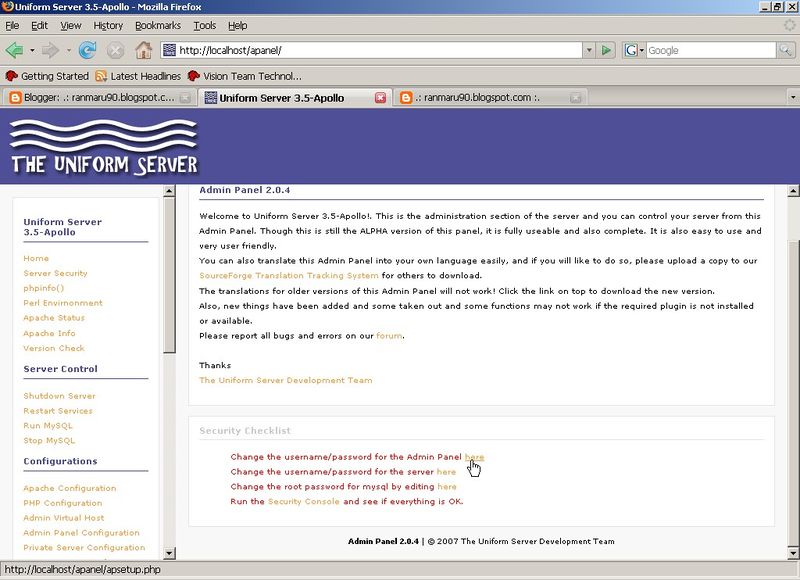Image resolution: width=800 pixels, height=580 pixels.
Task: Click 'here' for server username/password
Action: click(446, 471)
